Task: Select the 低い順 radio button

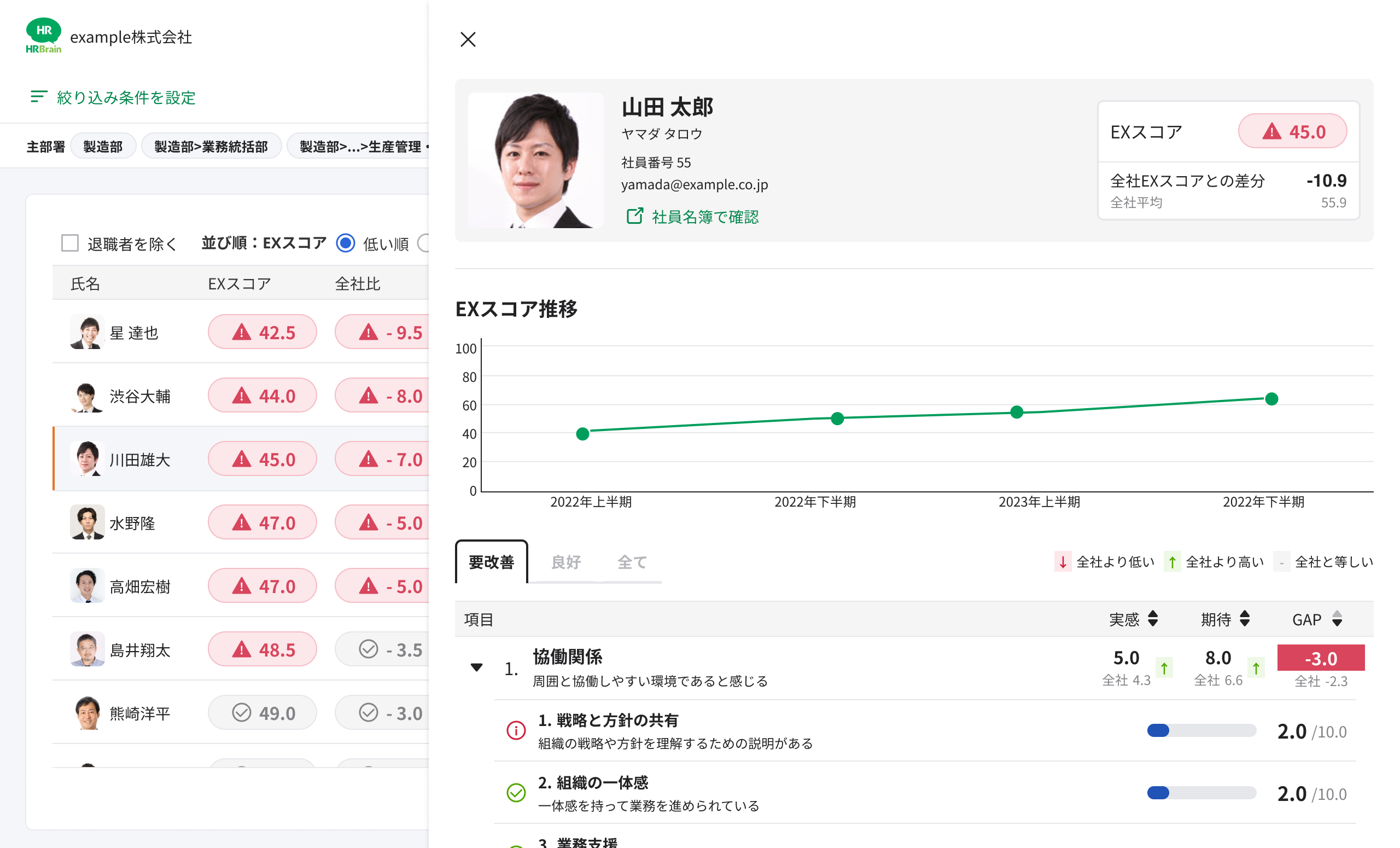Action: click(x=346, y=243)
